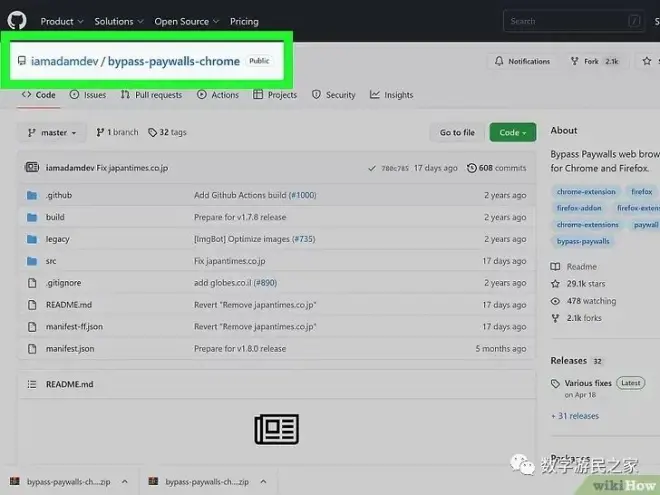The image size is (660, 495).
Task: Expand the Open Source menu
Action: point(186,21)
